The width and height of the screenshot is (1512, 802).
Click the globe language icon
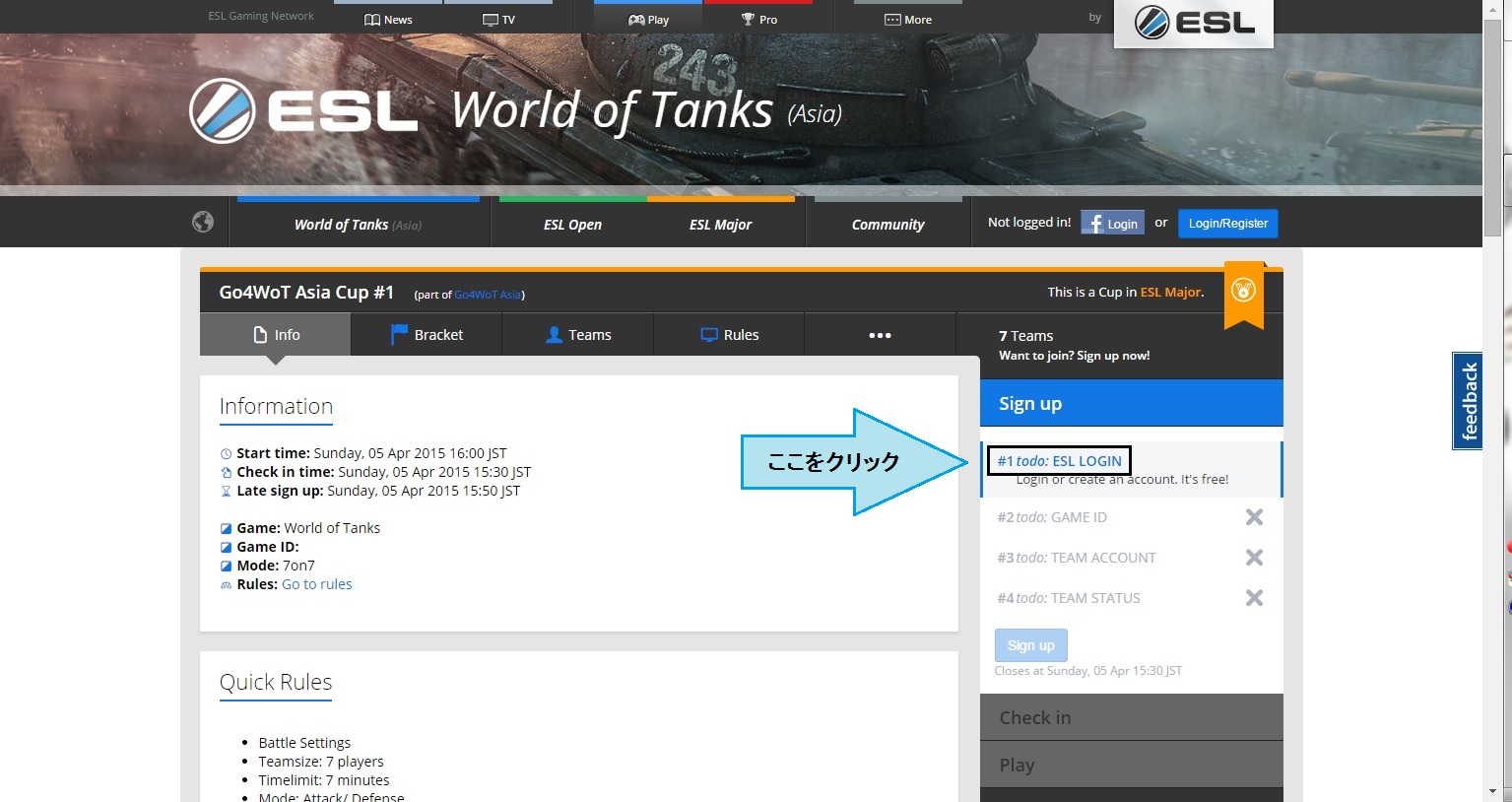click(203, 222)
